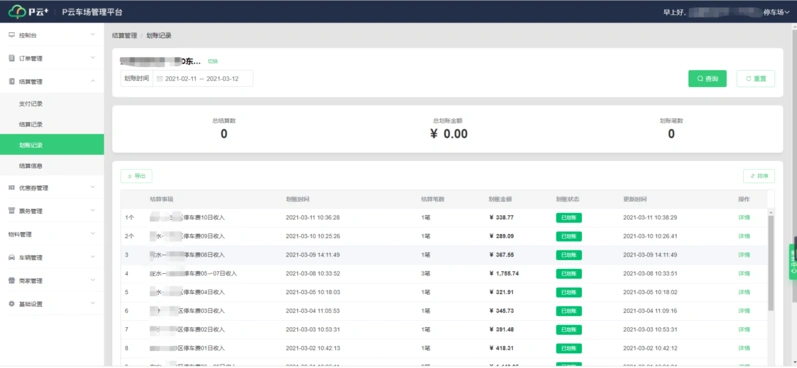797x368 pixels.
Task: Open 详情 for the 01日收入 row
Action: tap(744, 348)
